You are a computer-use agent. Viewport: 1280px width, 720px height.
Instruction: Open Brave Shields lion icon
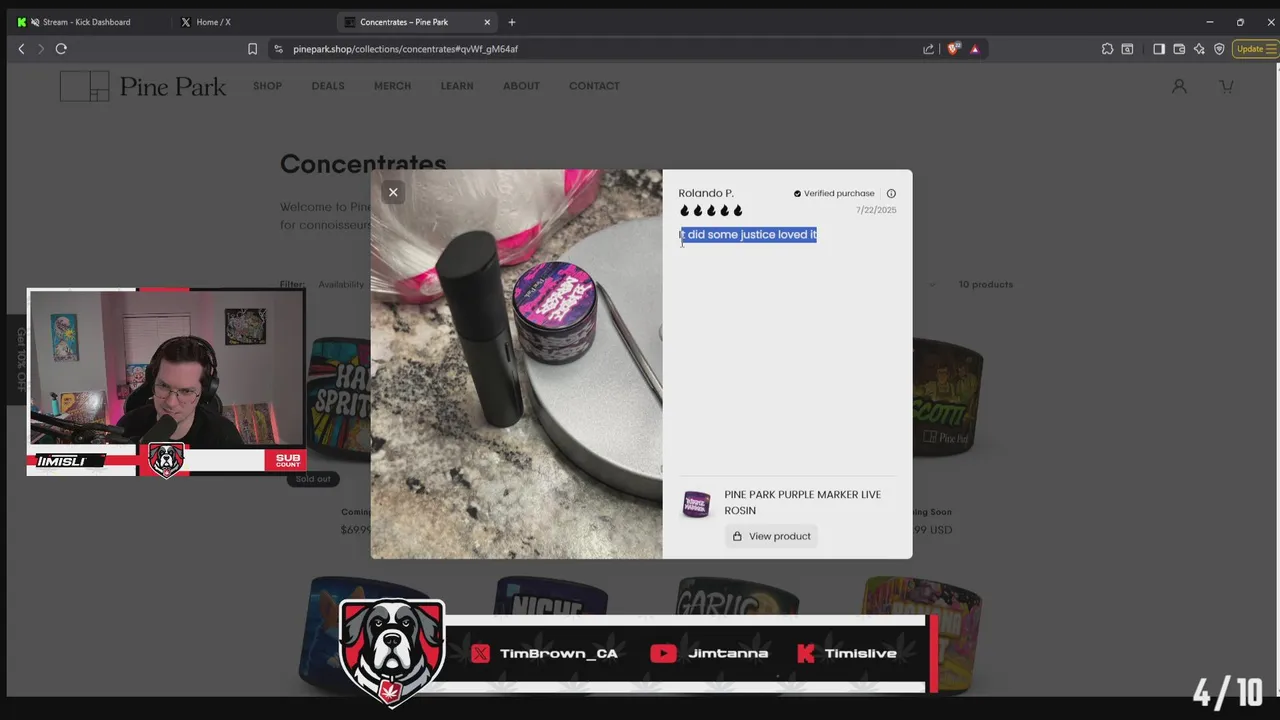click(x=953, y=49)
